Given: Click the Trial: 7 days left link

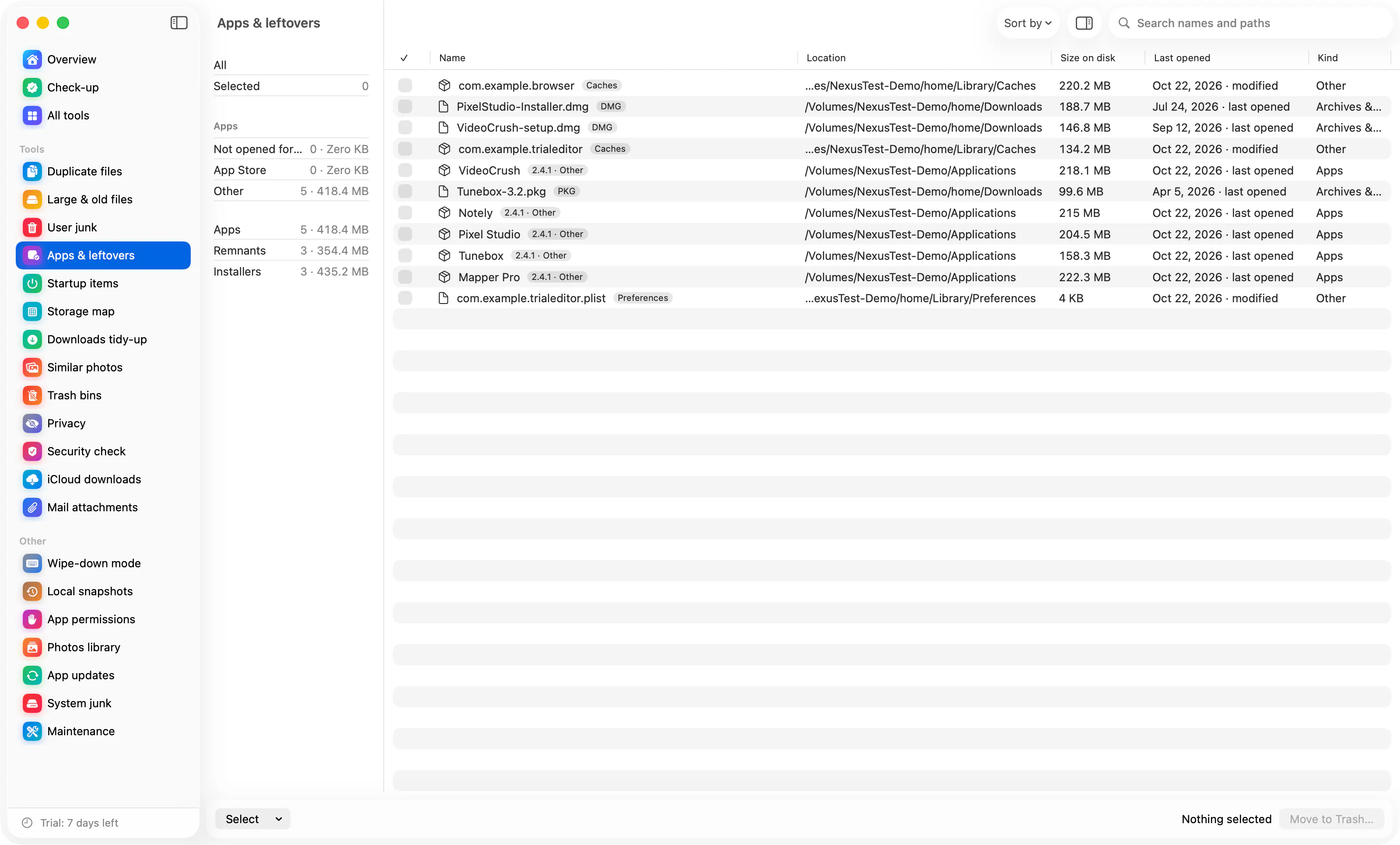Looking at the screenshot, I should click(x=79, y=823).
